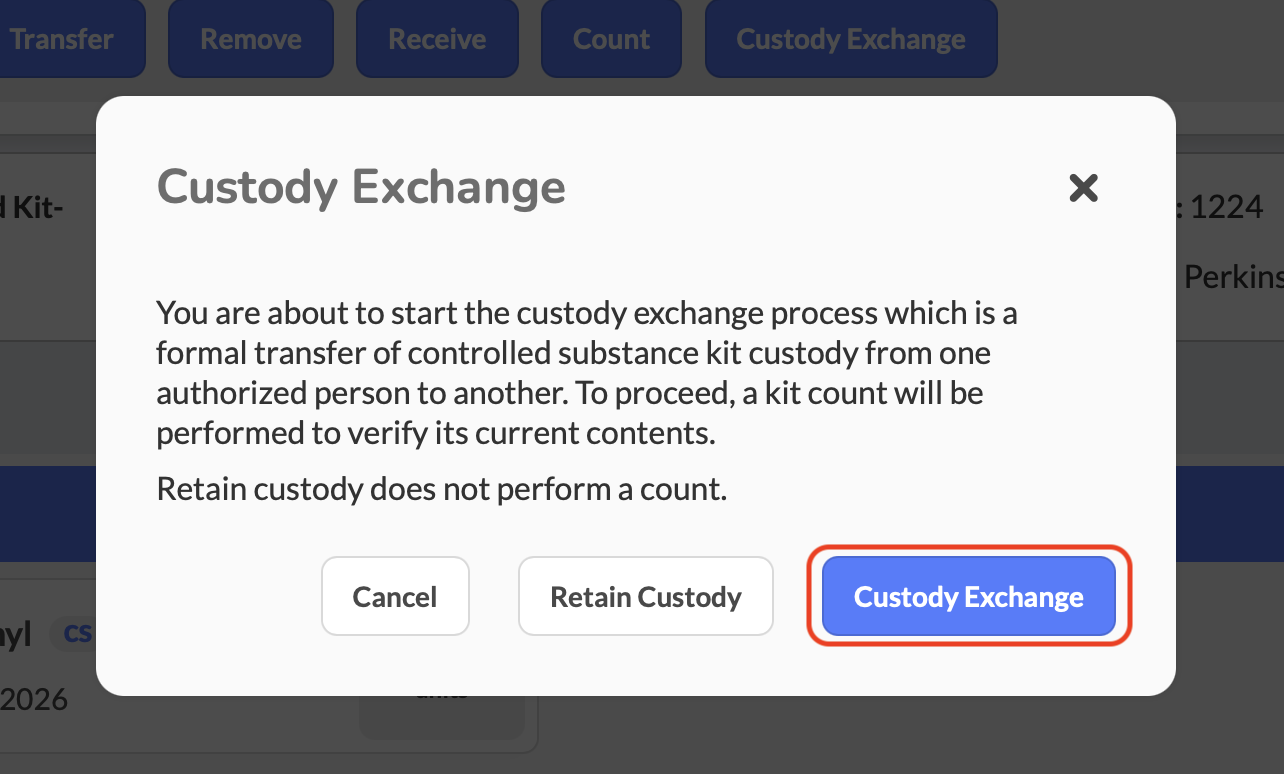The width and height of the screenshot is (1284, 774).
Task: Select the Receive button in top toolbar
Action: [x=437, y=39]
